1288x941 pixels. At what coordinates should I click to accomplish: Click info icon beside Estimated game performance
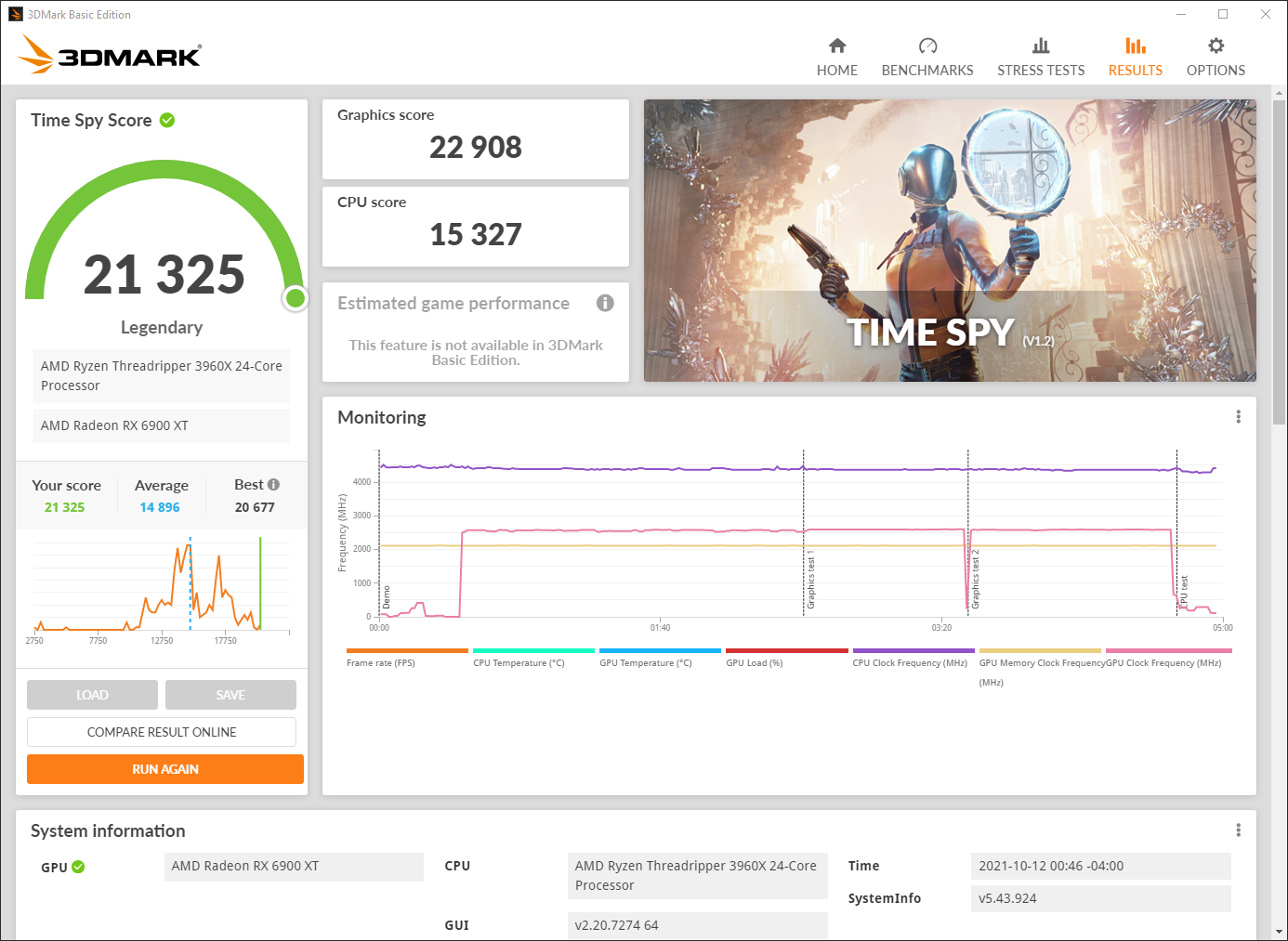(x=605, y=303)
